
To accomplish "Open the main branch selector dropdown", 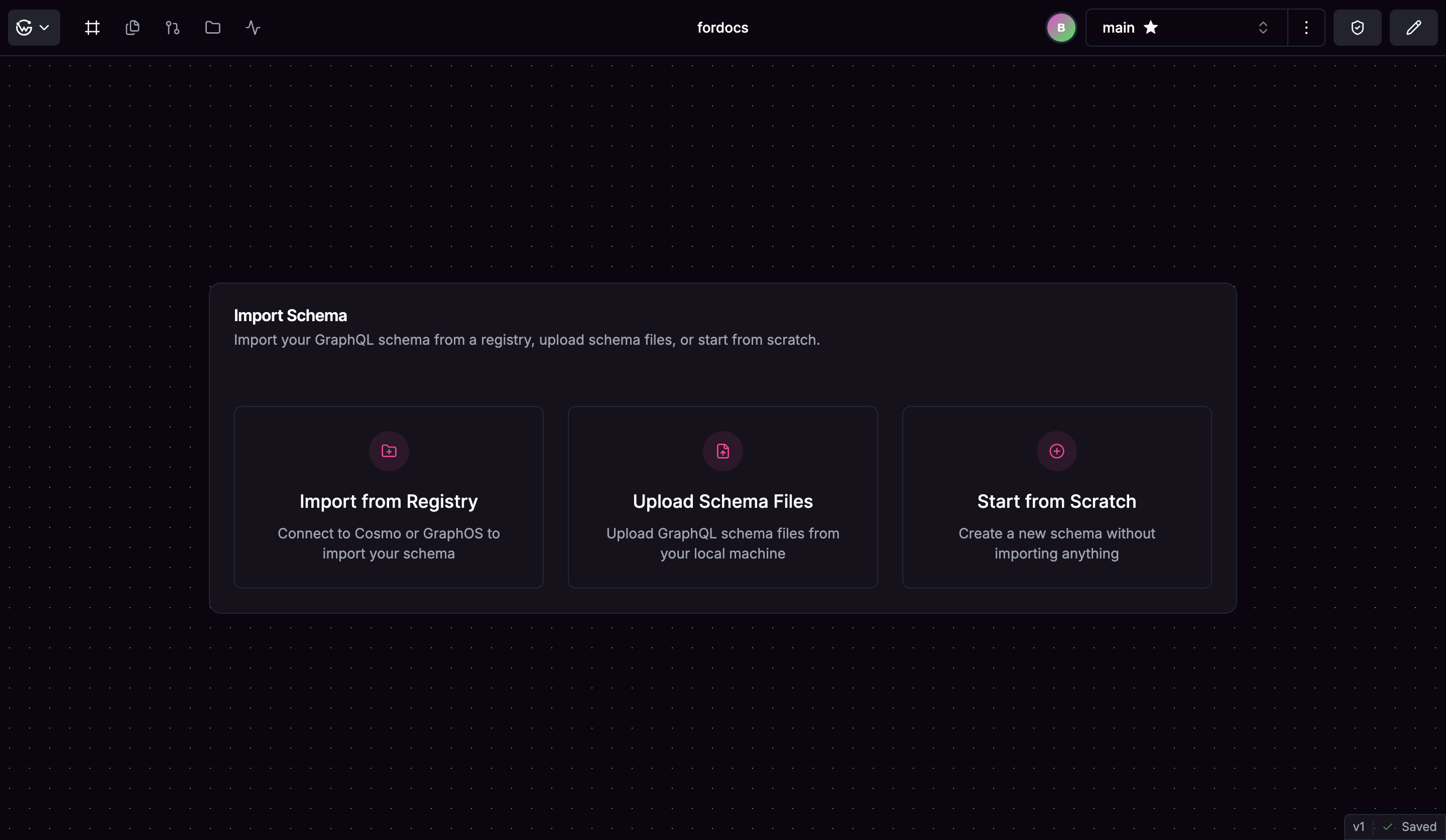I will pyautogui.click(x=1264, y=27).
